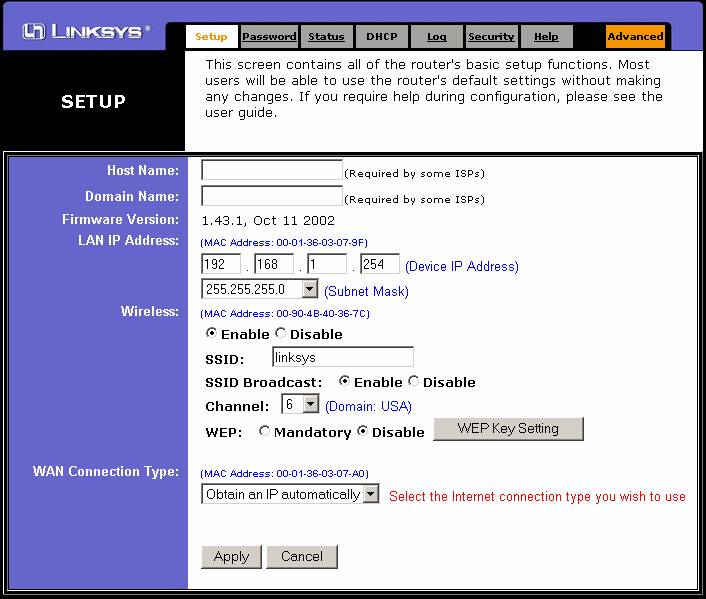
Task: Edit the third LAN IP octet 1
Action: tap(327, 263)
